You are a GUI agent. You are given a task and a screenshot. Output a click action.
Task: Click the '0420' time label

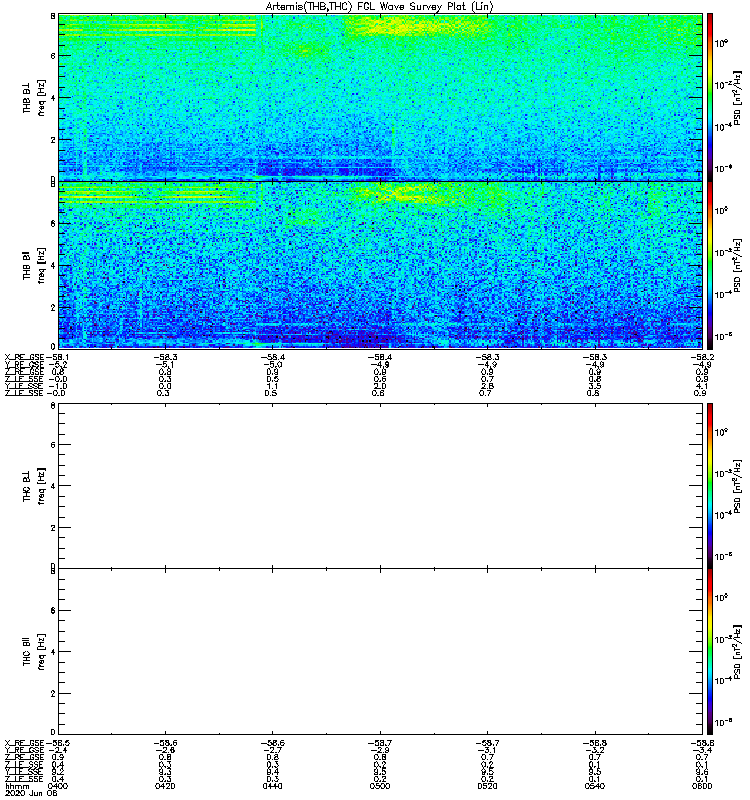165,786
